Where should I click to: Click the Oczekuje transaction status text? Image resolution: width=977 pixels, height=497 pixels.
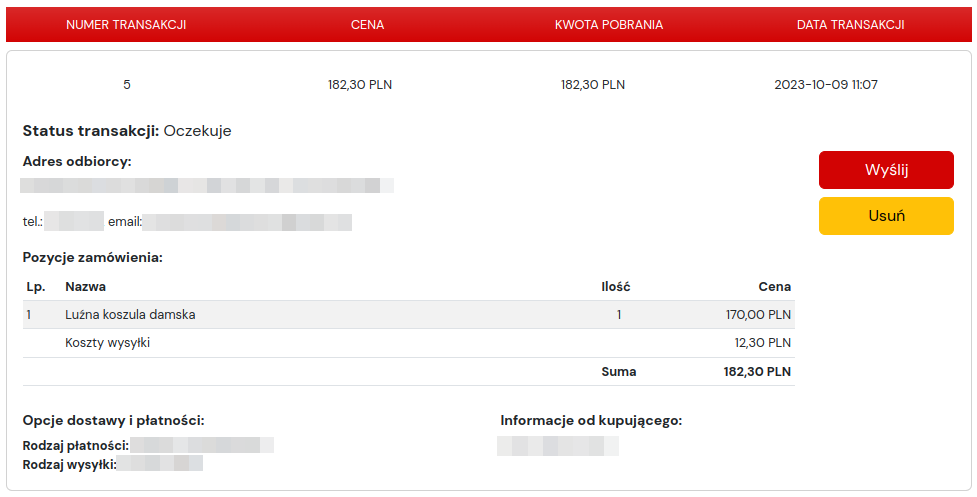pos(198,131)
